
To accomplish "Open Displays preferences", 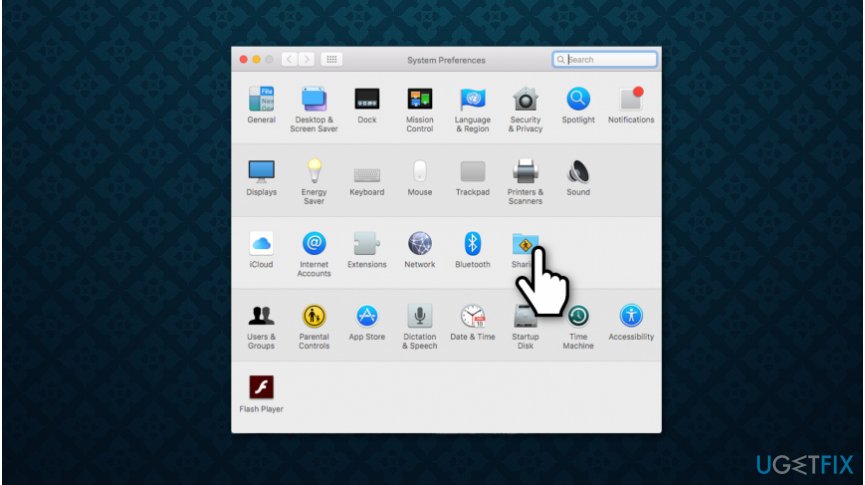I will [x=261, y=172].
